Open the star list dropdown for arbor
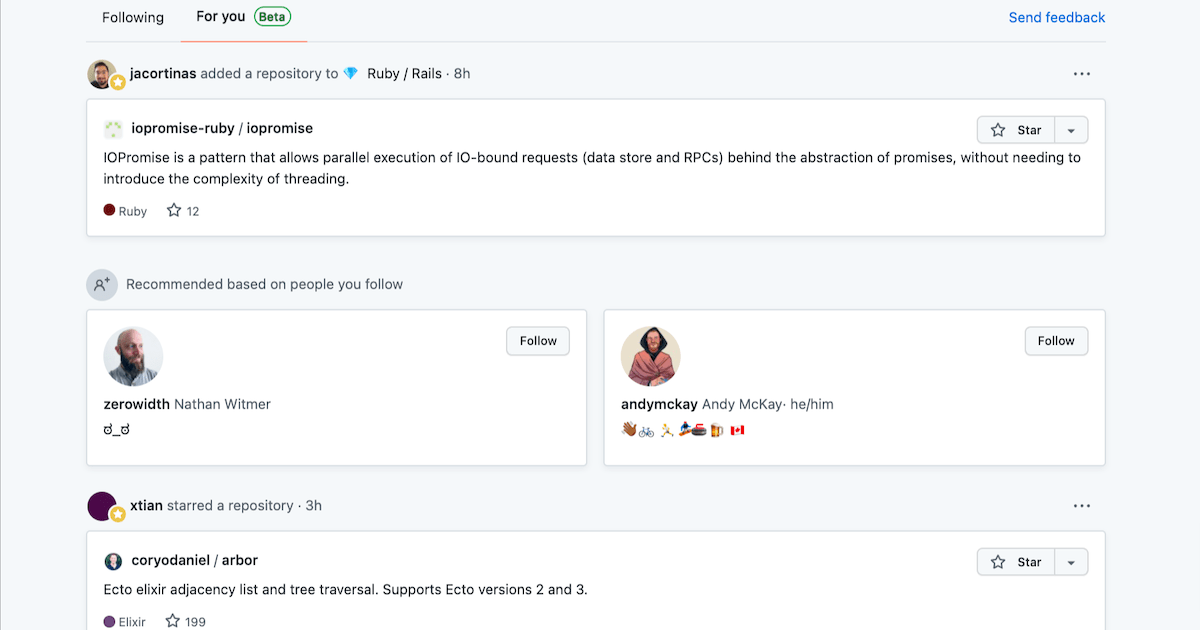1200x630 pixels. click(x=1071, y=561)
